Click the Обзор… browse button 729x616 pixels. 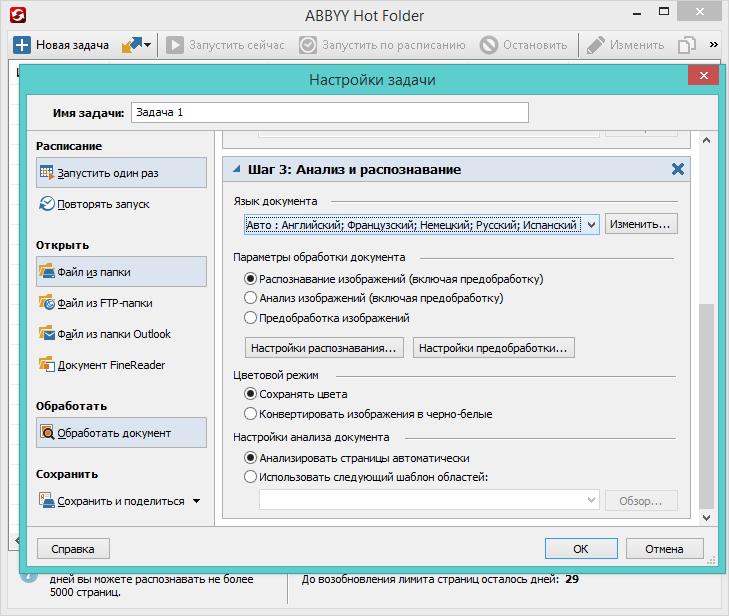641,501
